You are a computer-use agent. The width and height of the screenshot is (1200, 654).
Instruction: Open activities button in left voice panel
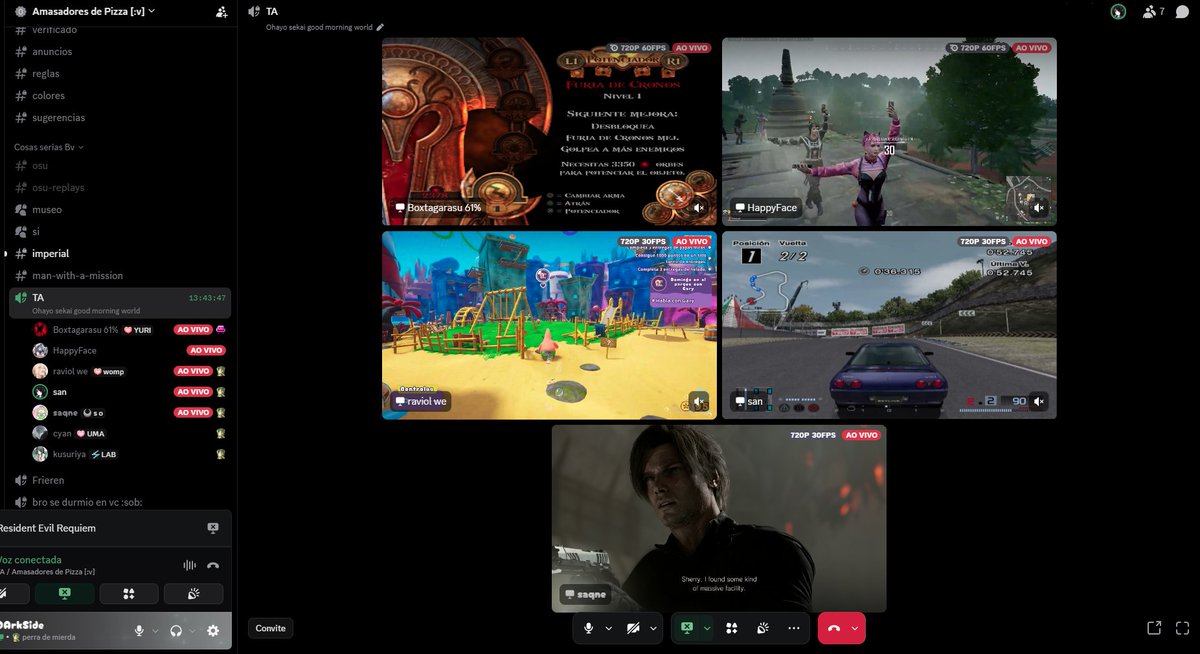pos(129,594)
